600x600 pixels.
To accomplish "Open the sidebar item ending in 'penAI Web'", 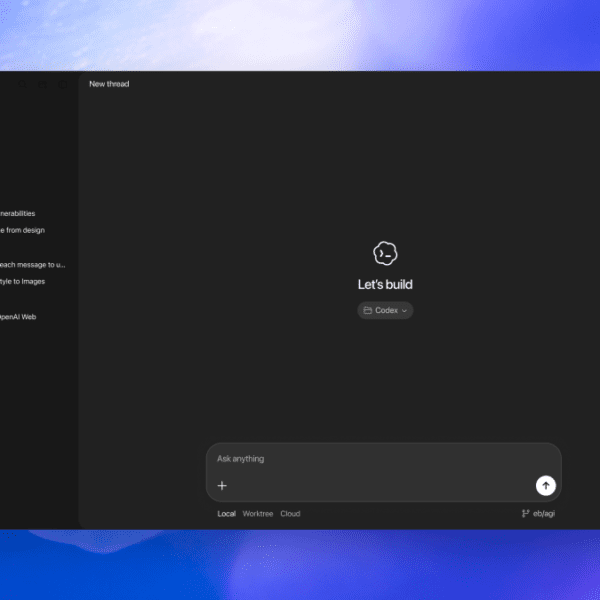I will point(18,317).
